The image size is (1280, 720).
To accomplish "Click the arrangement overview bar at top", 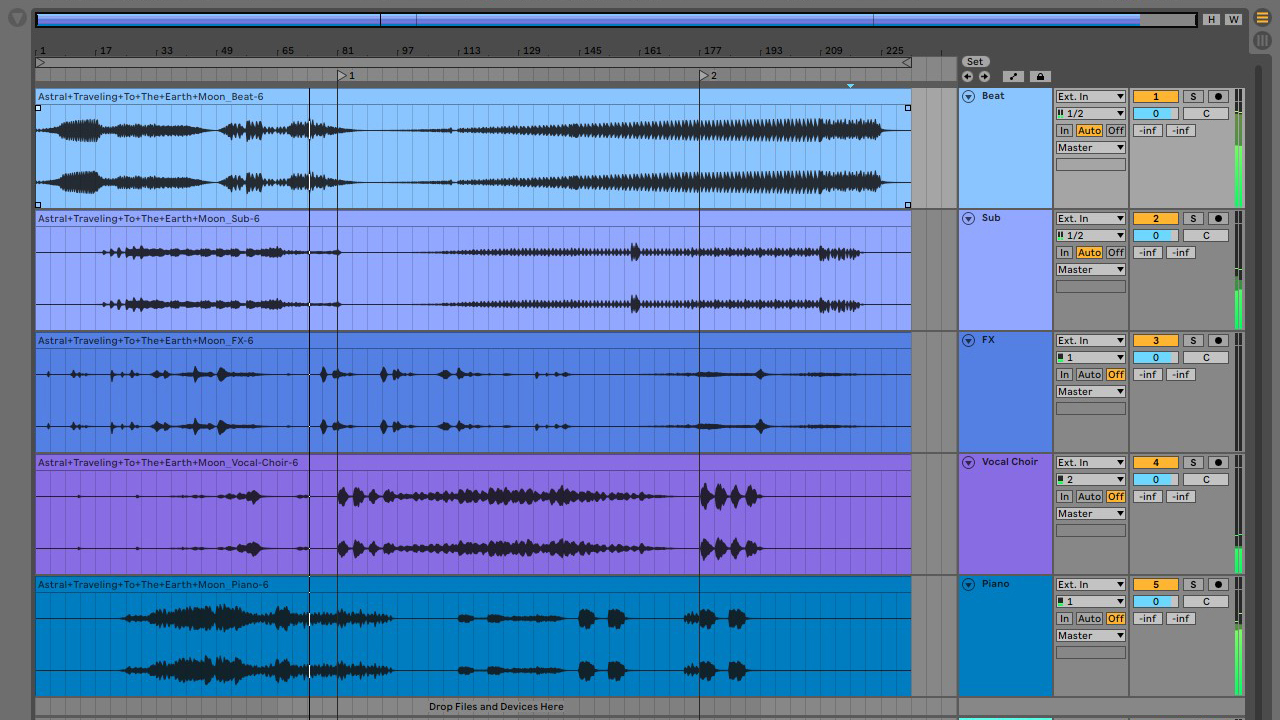I will [616, 19].
